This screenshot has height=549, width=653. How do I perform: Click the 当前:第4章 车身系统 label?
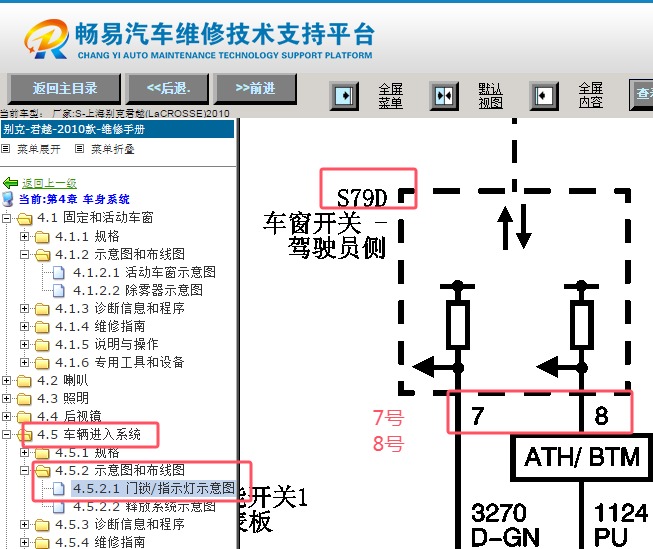point(74,199)
